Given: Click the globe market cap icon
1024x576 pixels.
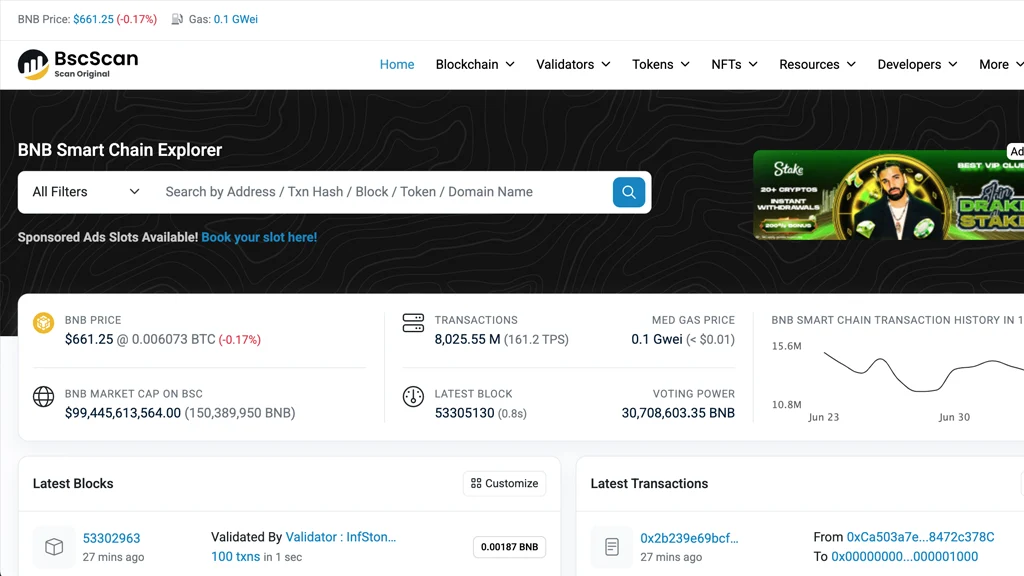Looking at the screenshot, I should tap(44, 396).
